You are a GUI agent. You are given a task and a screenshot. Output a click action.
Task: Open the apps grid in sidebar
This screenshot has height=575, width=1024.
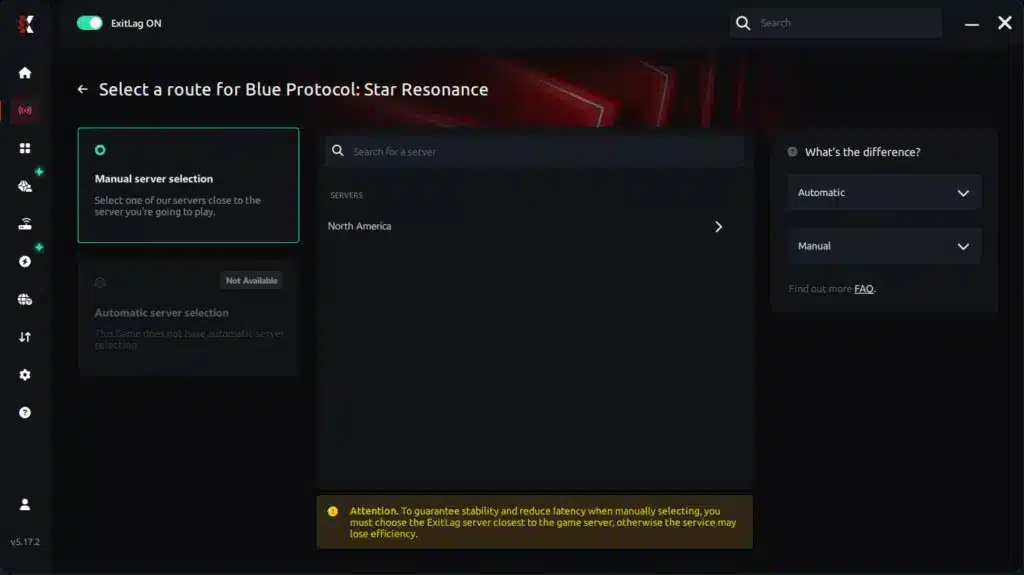[x=25, y=148]
